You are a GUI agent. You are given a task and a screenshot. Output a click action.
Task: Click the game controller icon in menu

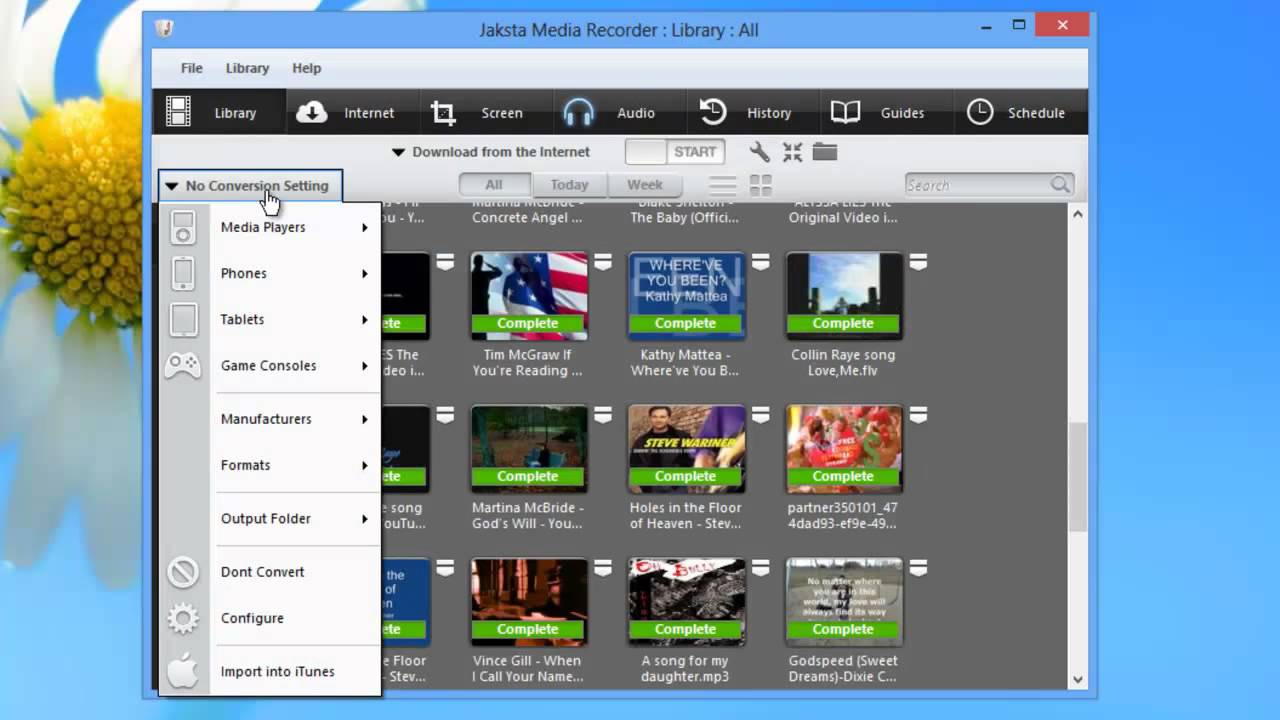(x=183, y=366)
